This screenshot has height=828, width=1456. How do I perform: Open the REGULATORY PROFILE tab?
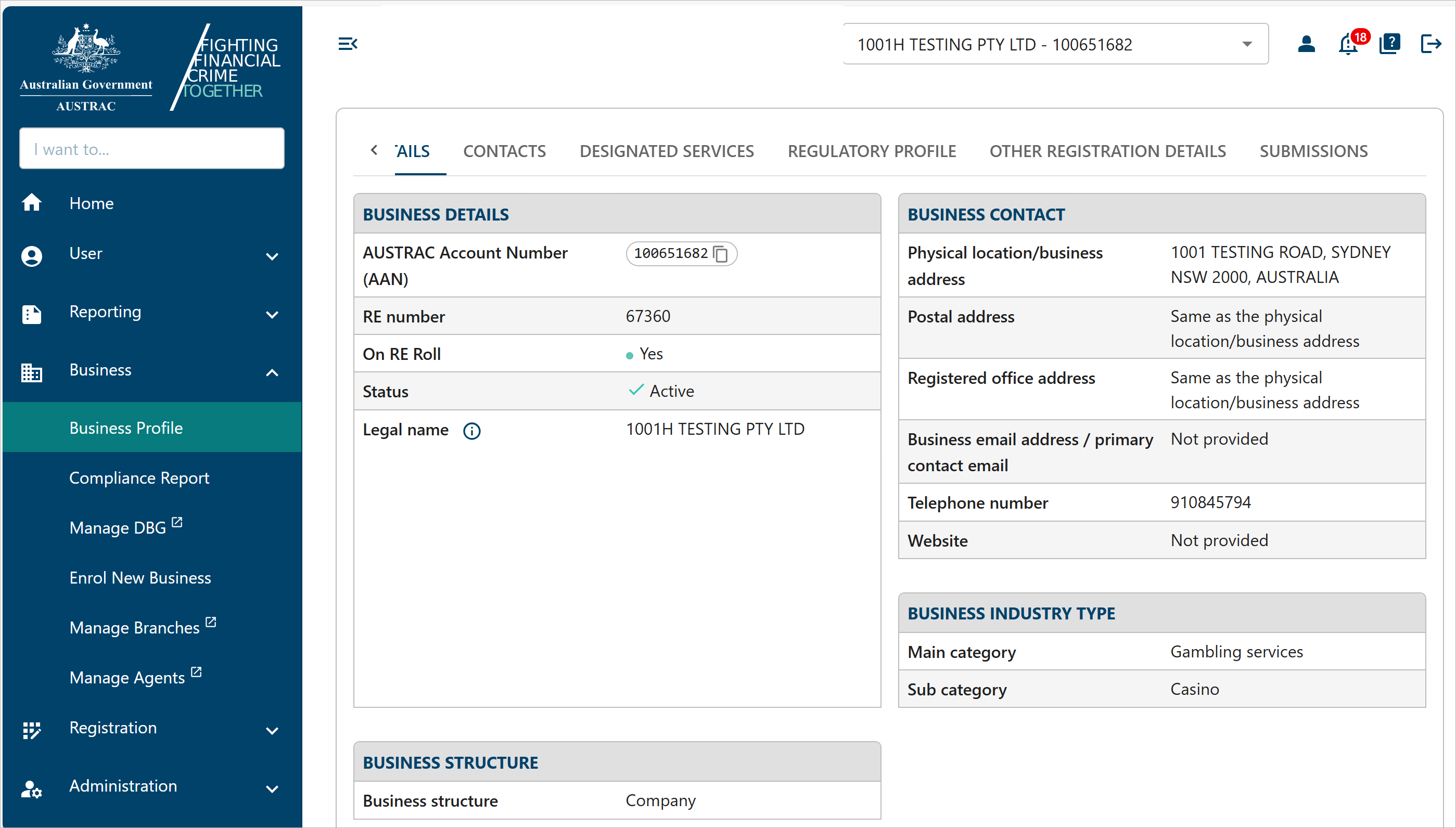tap(872, 151)
